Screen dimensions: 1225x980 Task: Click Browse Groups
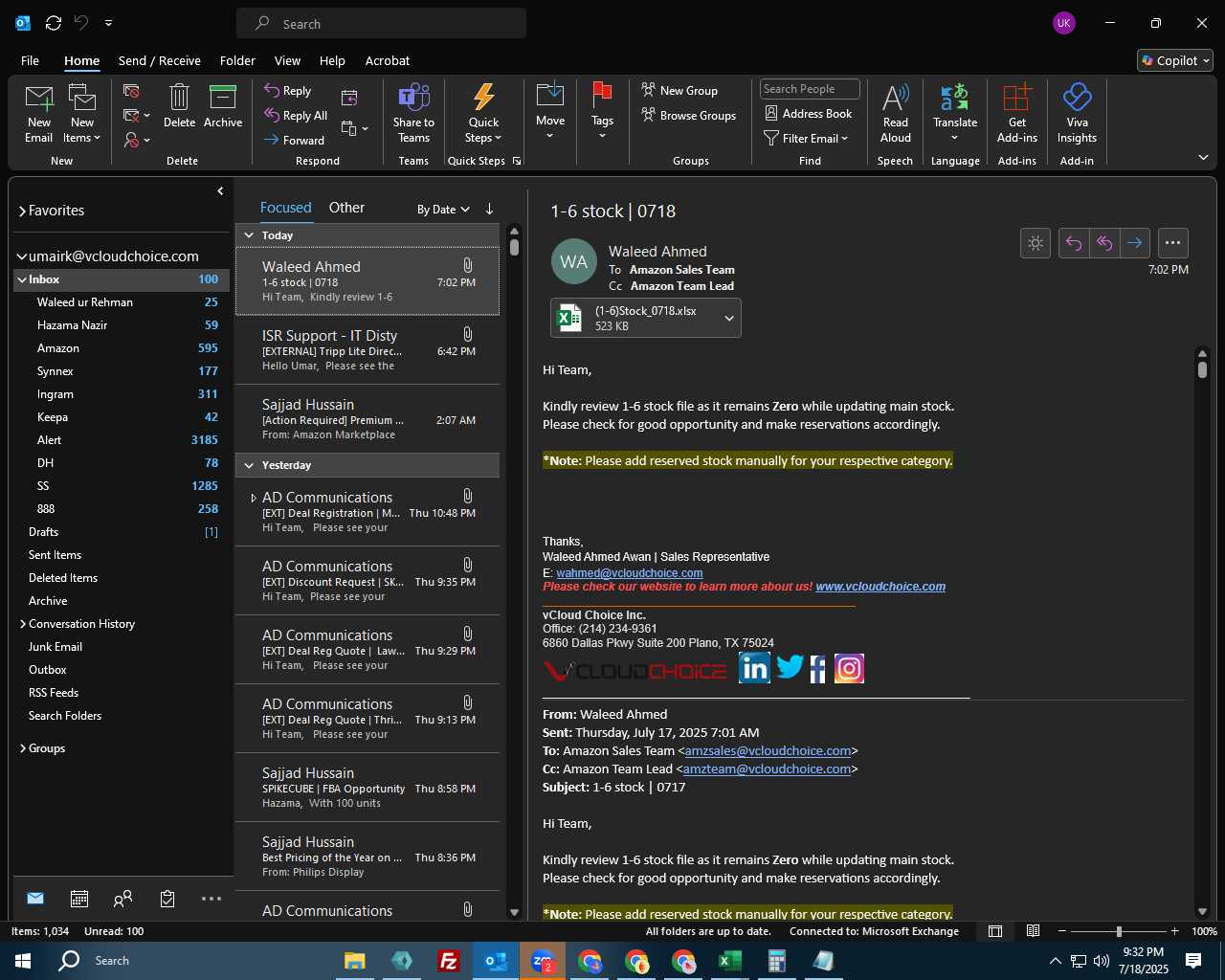pos(689,116)
